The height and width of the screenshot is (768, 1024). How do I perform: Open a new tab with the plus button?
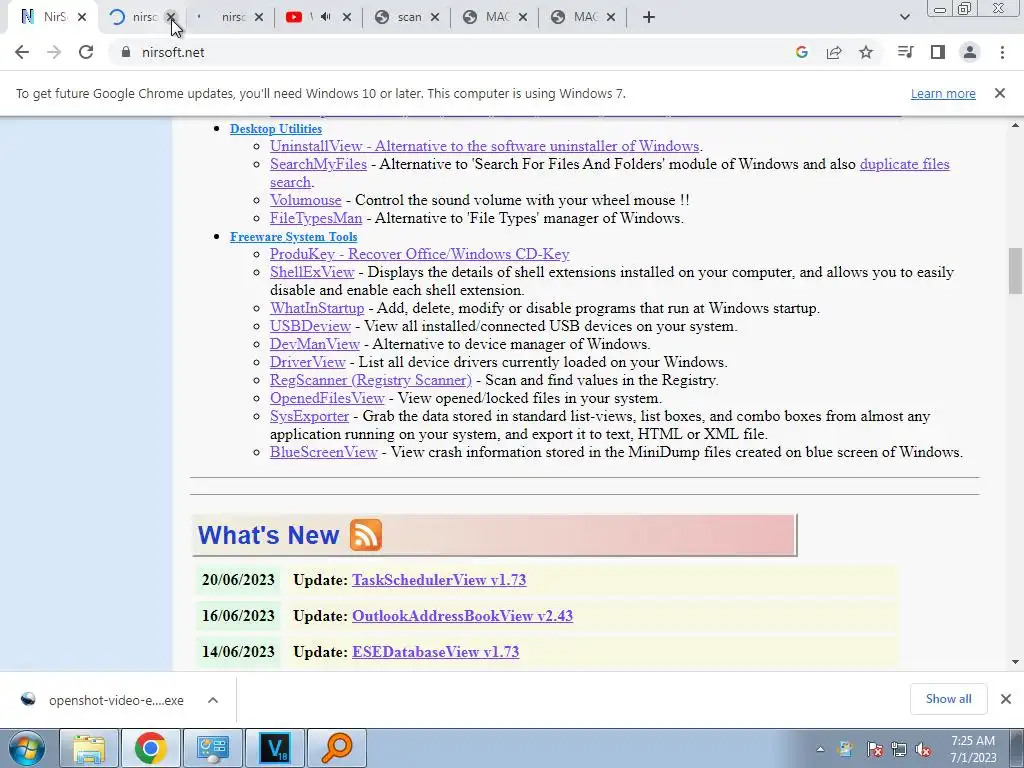pyautogui.click(x=648, y=18)
